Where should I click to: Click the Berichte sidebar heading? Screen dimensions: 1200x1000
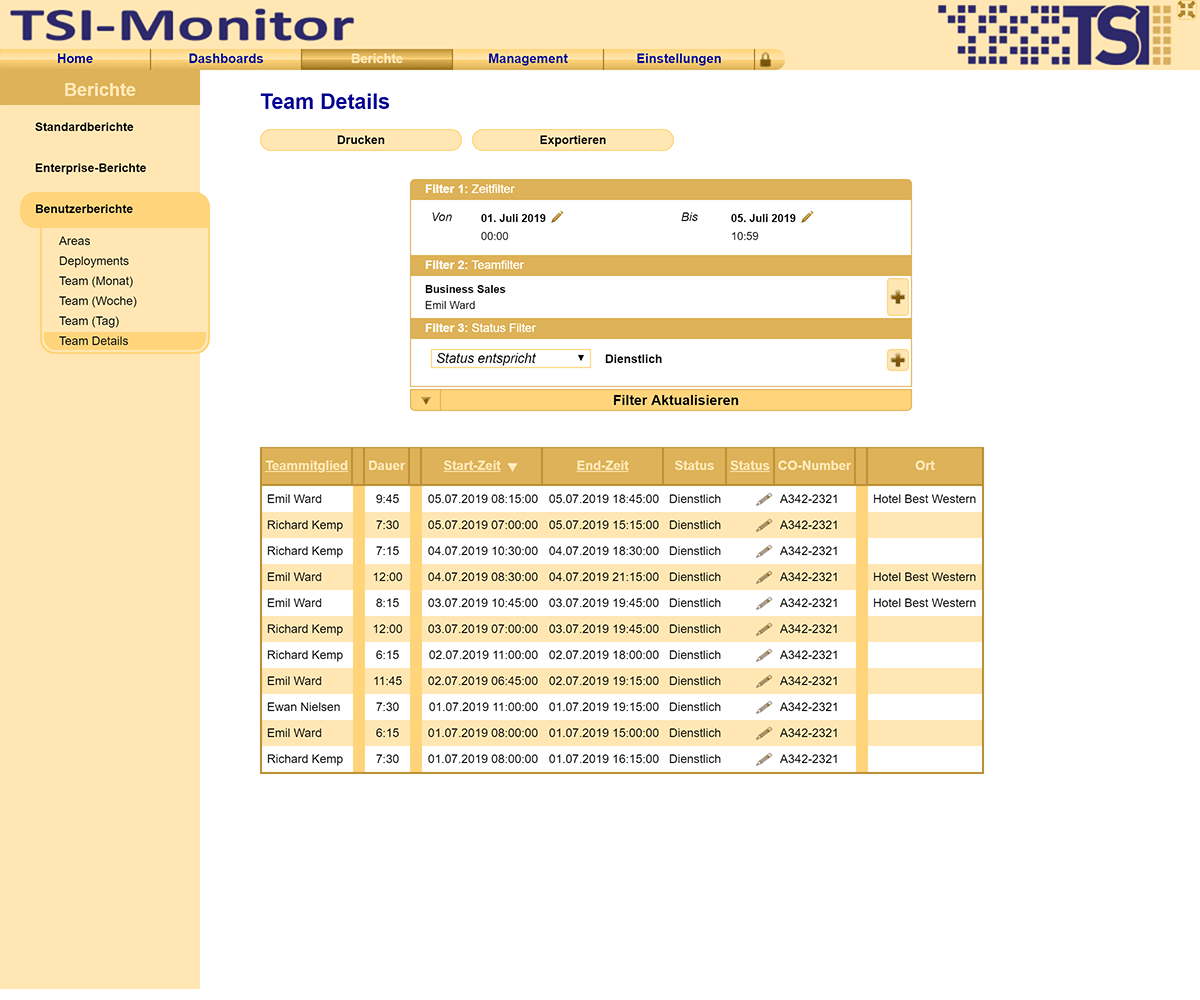100,90
